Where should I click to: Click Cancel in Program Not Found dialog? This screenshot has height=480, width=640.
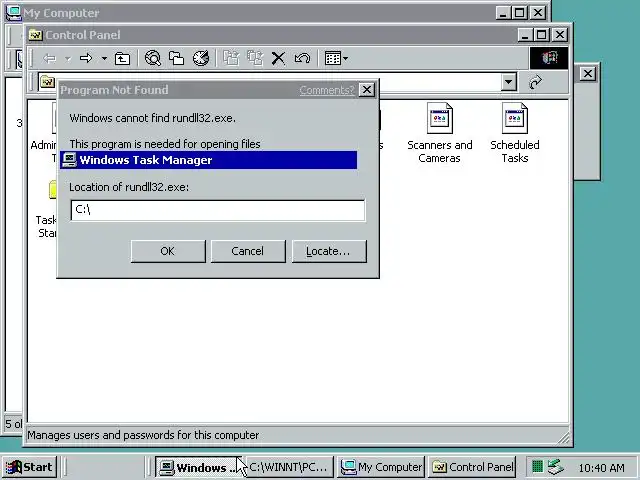click(x=248, y=251)
